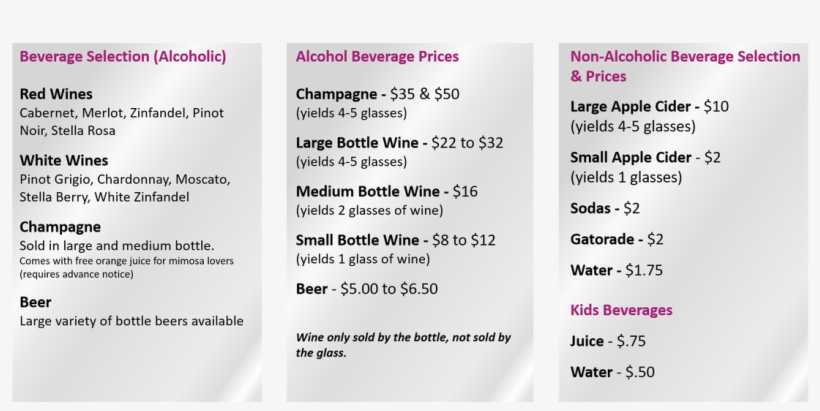The height and width of the screenshot is (411, 820).
Task: Click the Champagne $35 & $50 price line
Action: click(x=378, y=94)
